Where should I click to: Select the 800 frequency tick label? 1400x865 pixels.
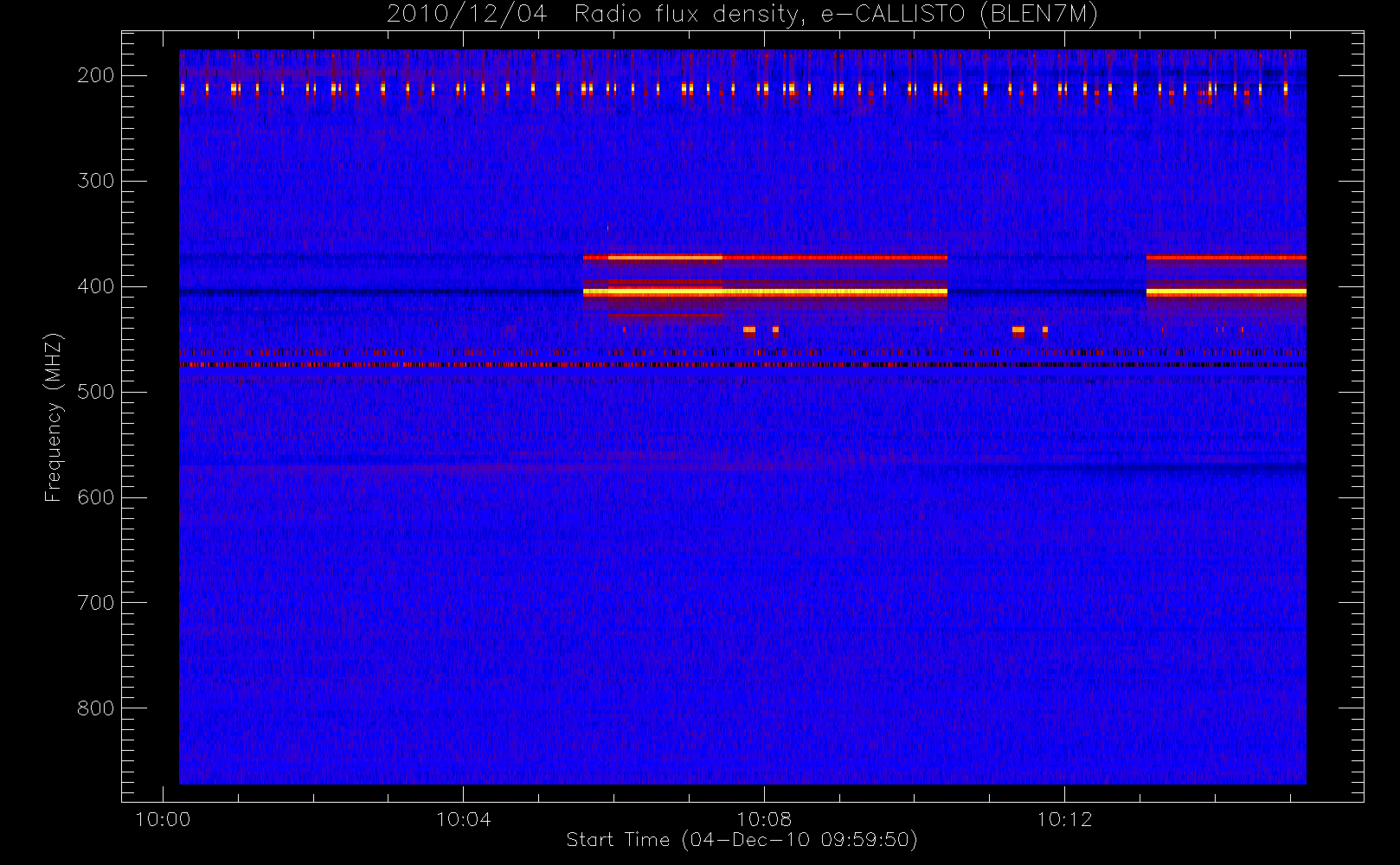point(96,708)
